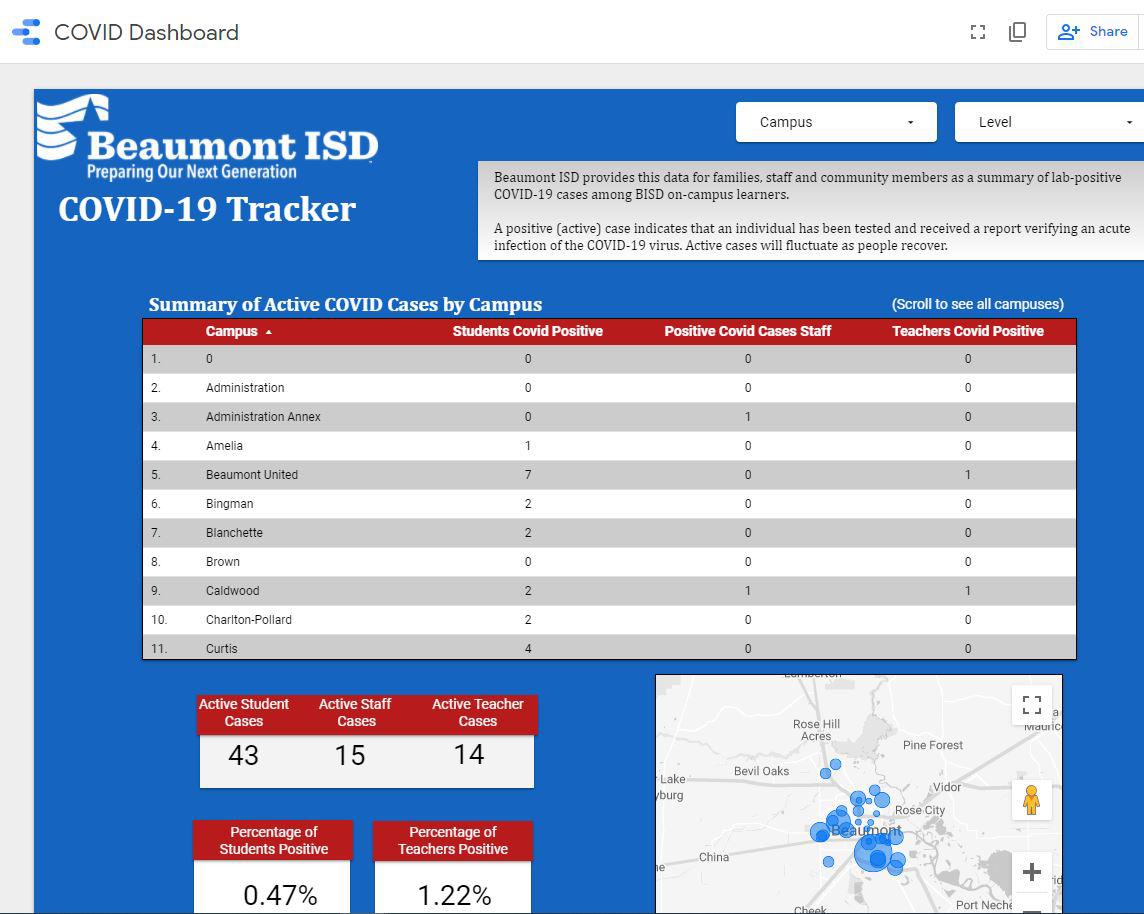Select the Bingman campus row

click(x=609, y=504)
